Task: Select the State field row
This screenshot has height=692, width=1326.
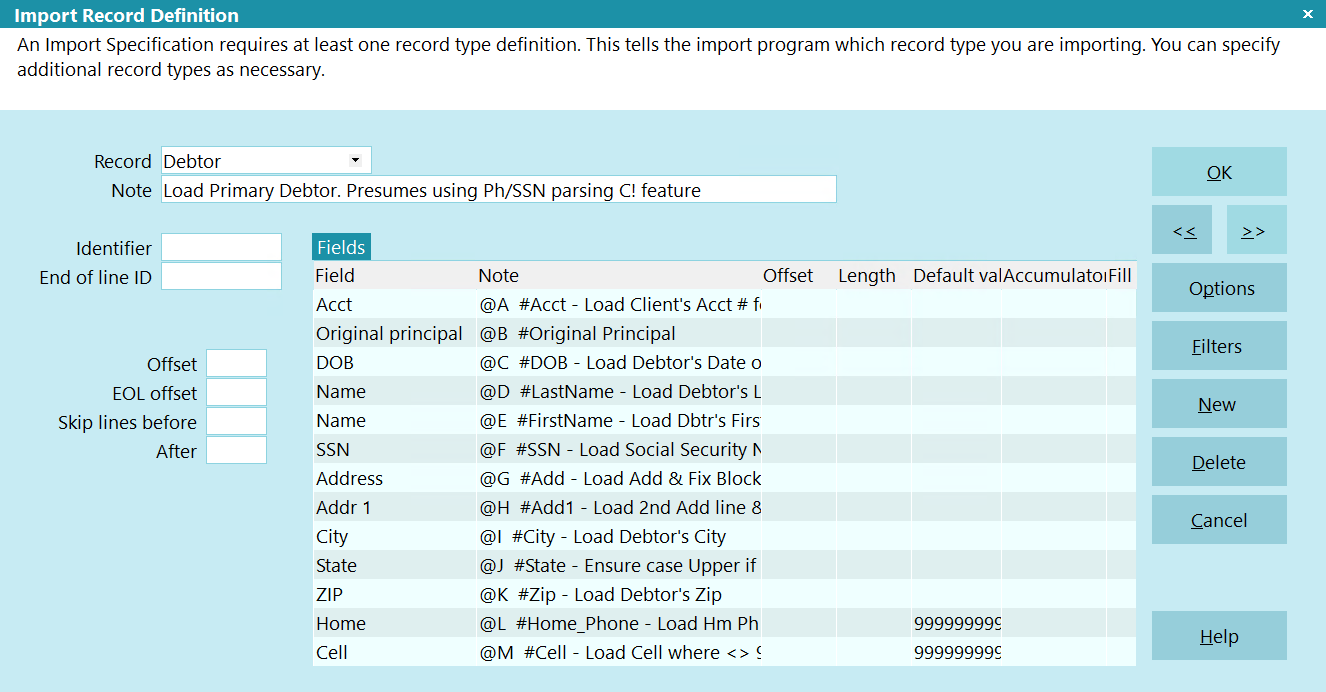Action: click(724, 565)
